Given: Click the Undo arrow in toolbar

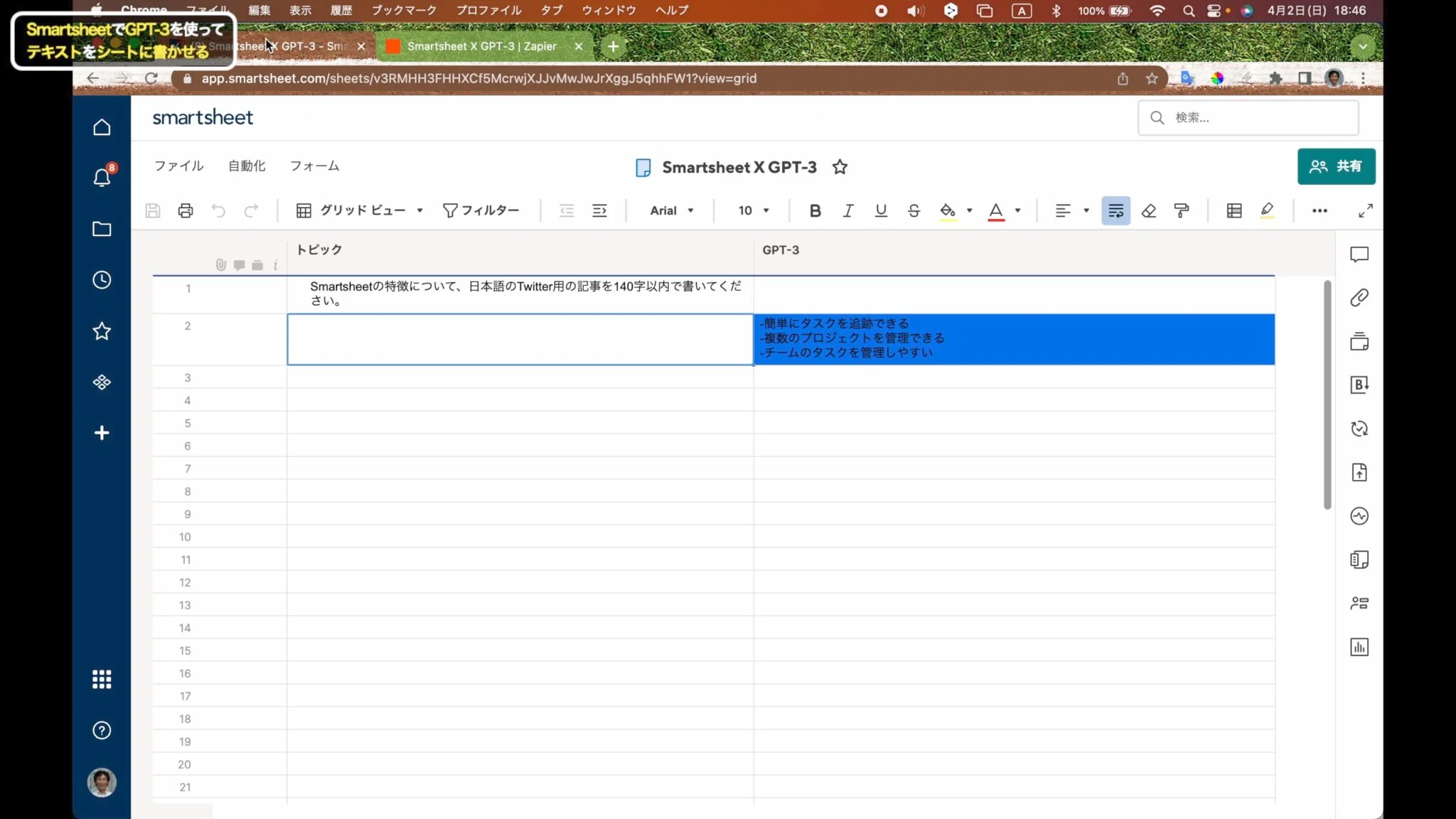Looking at the screenshot, I should pyautogui.click(x=218, y=210).
